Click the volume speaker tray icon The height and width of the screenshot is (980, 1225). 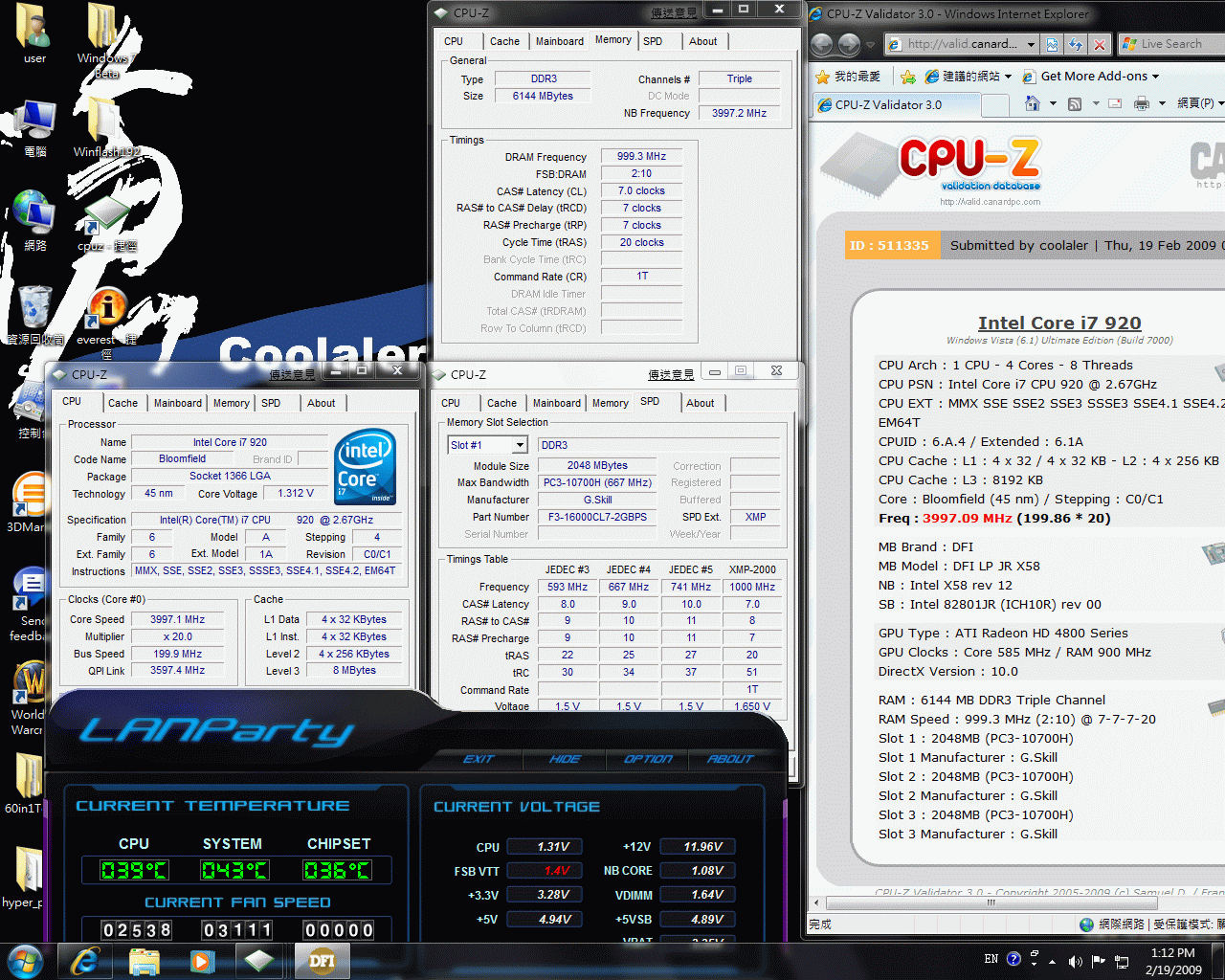(1075, 961)
